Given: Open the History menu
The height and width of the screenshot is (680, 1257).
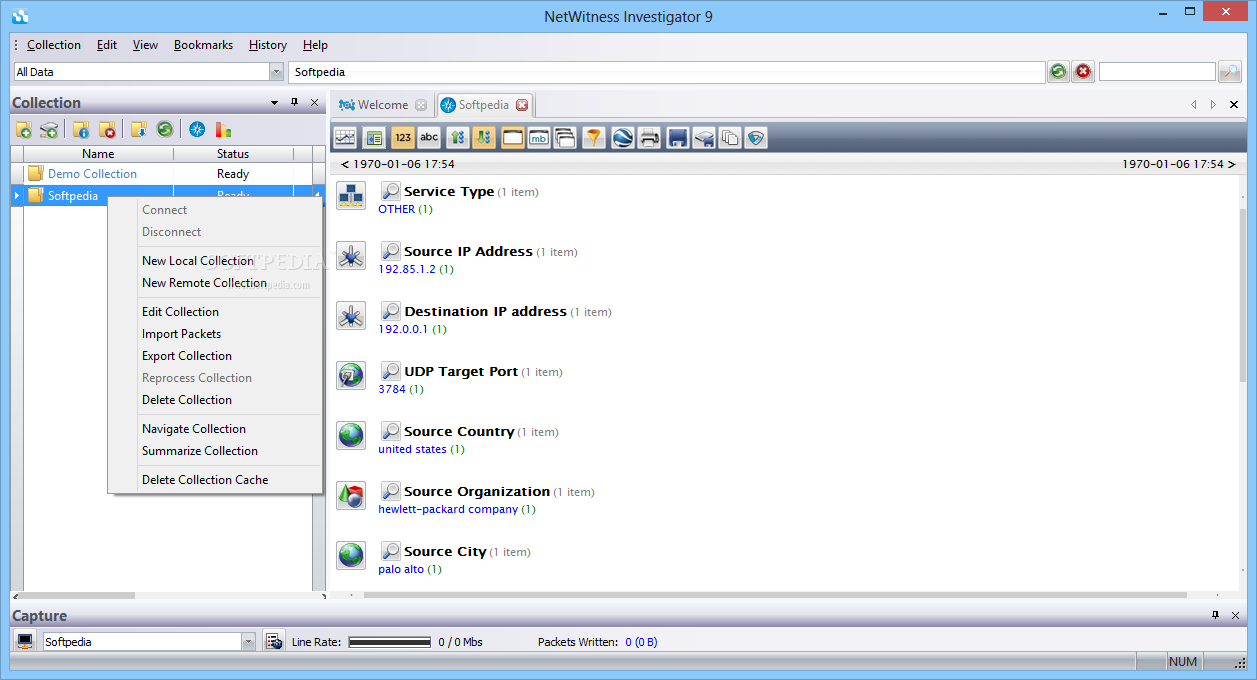Looking at the screenshot, I should coord(268,45).
